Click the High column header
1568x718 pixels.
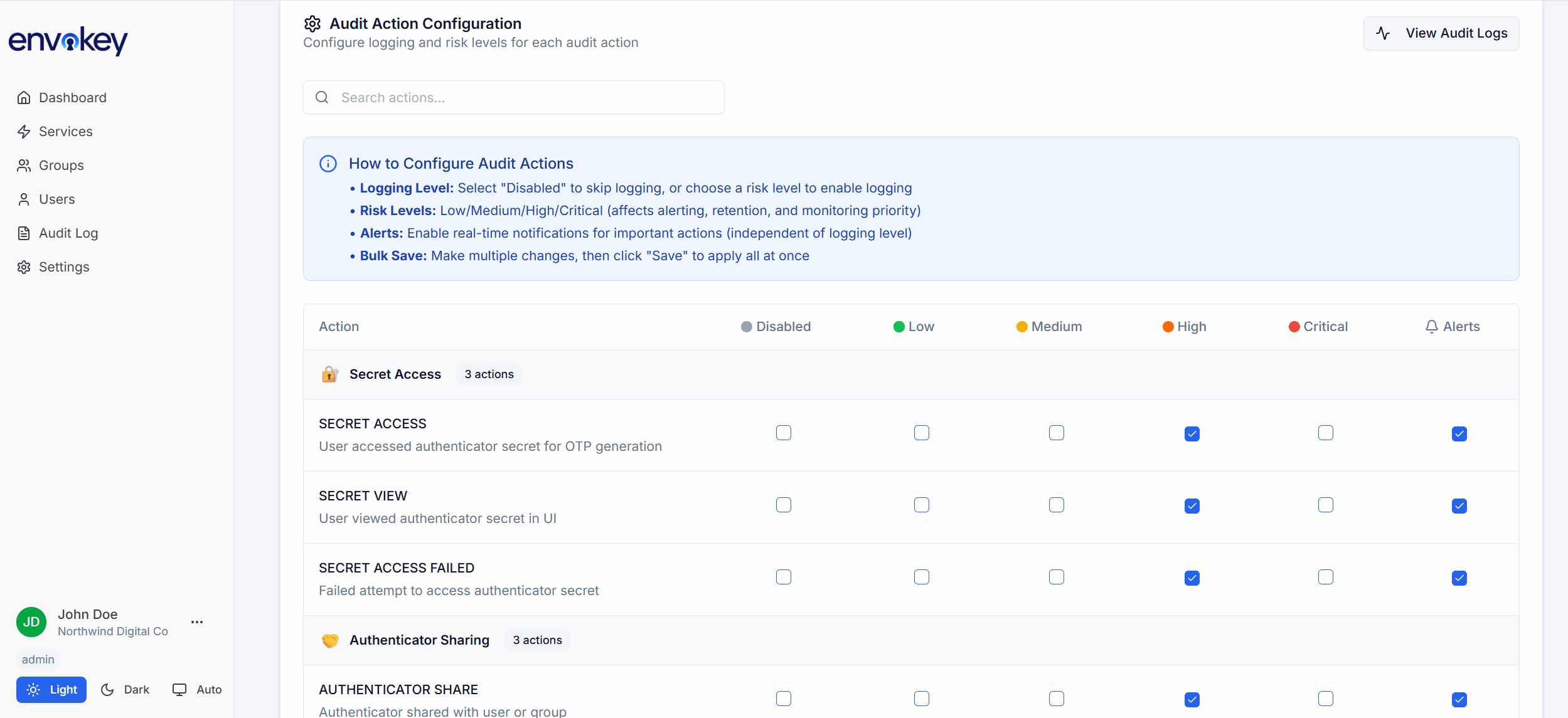point(1185,327)
